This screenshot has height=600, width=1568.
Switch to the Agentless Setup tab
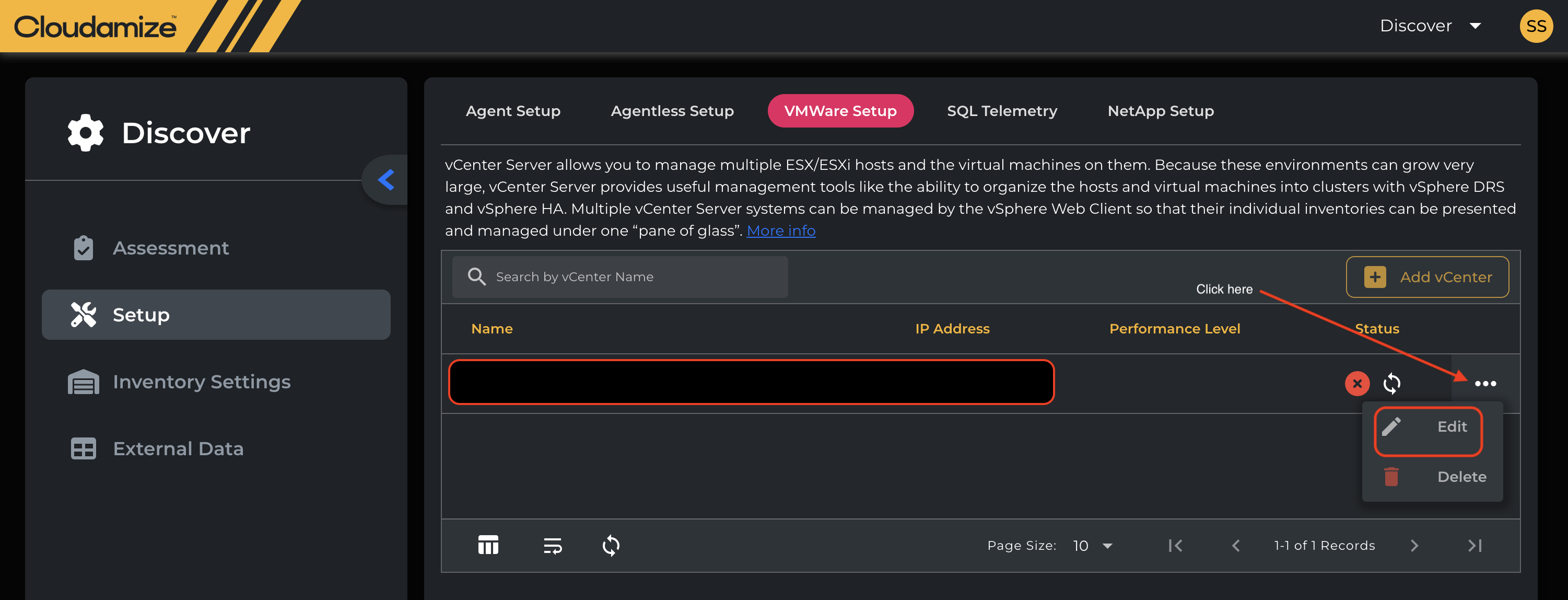pyautogui.click(x=672, y=111)
